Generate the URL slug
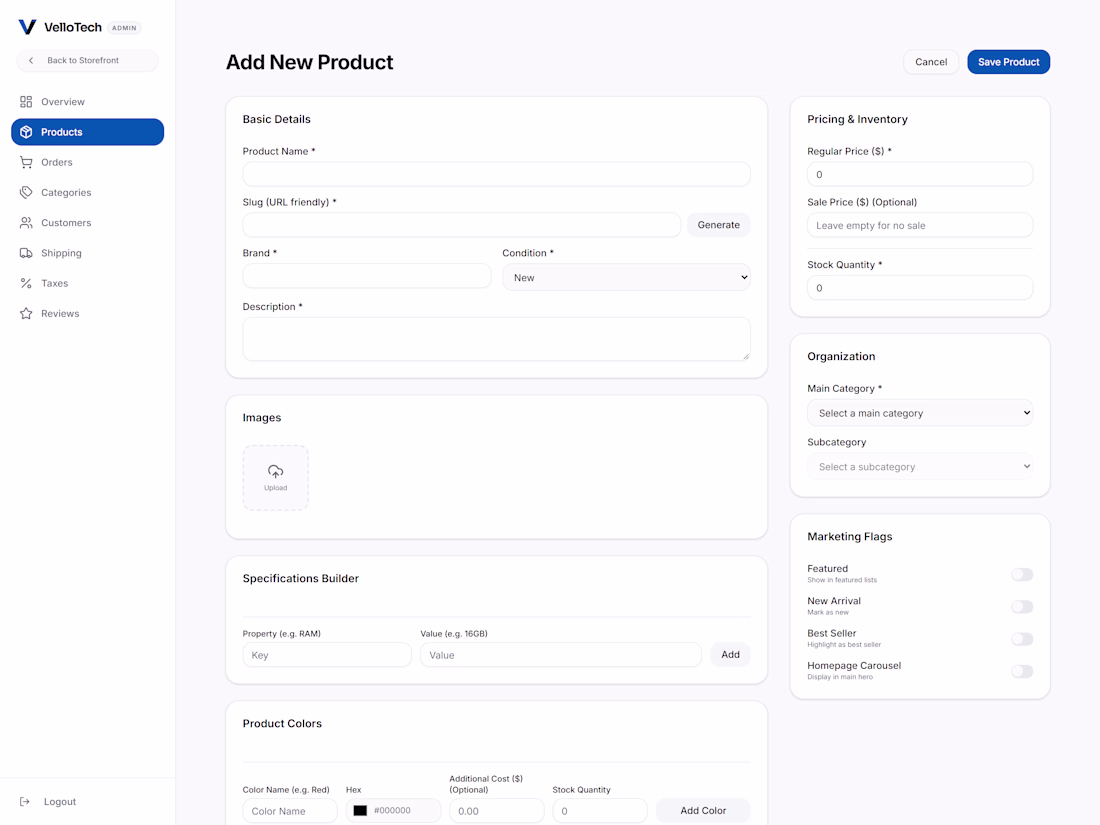 pyautogui.click(x=718, y=224)
